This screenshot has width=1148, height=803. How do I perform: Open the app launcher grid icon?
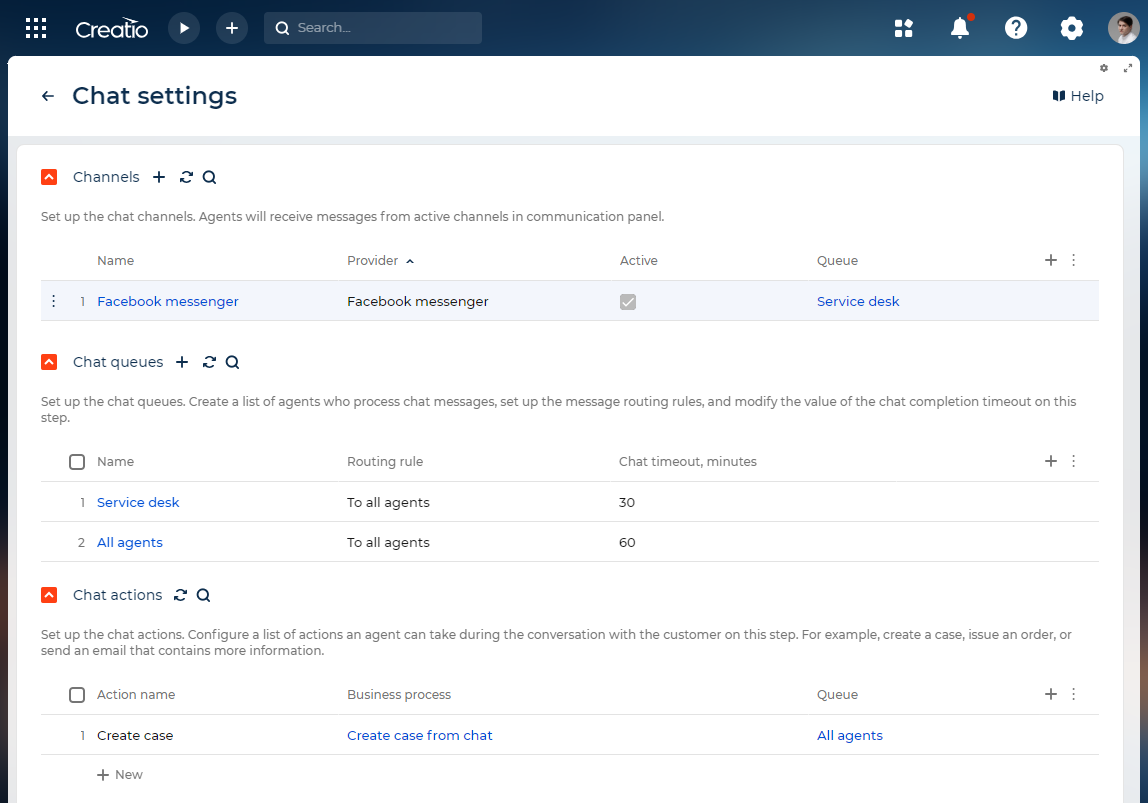[36, 28]
